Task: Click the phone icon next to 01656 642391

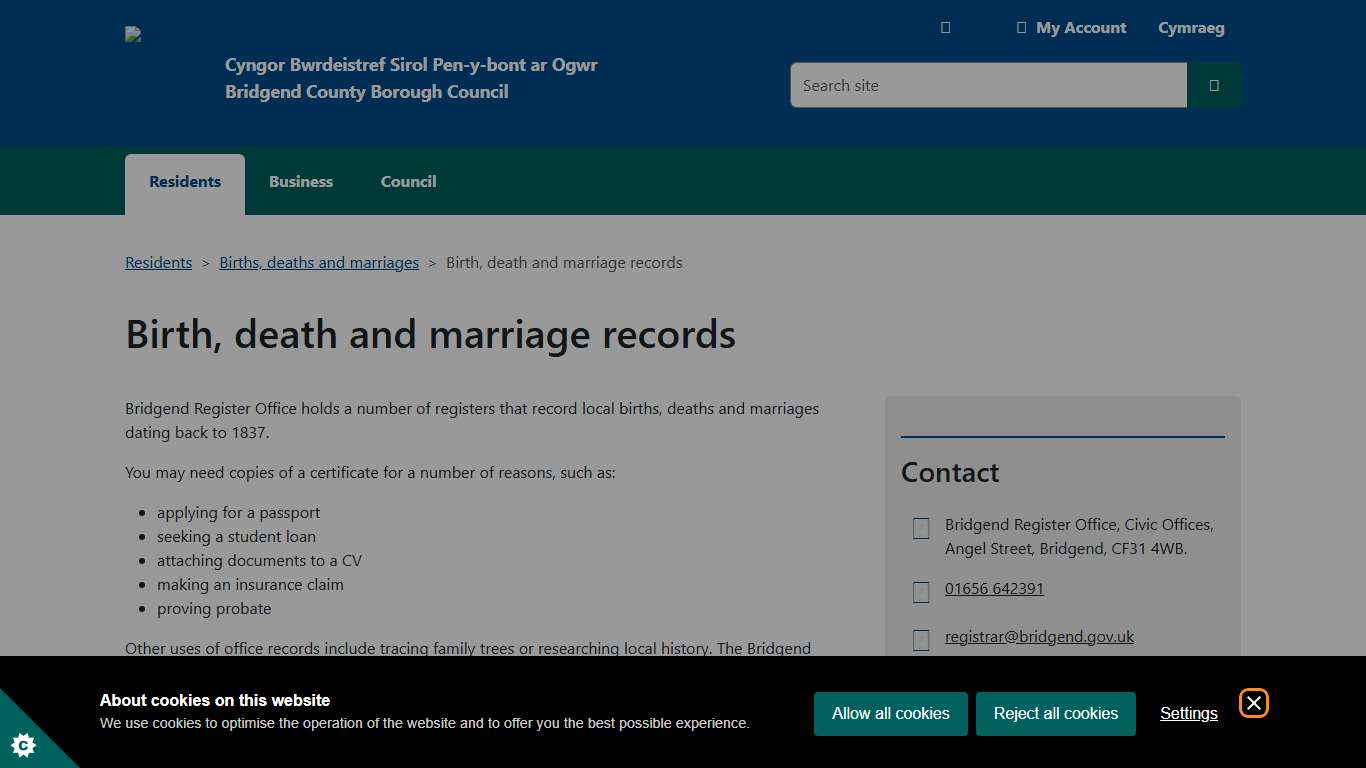Action: pyautogui.click(x=920, y=592)
